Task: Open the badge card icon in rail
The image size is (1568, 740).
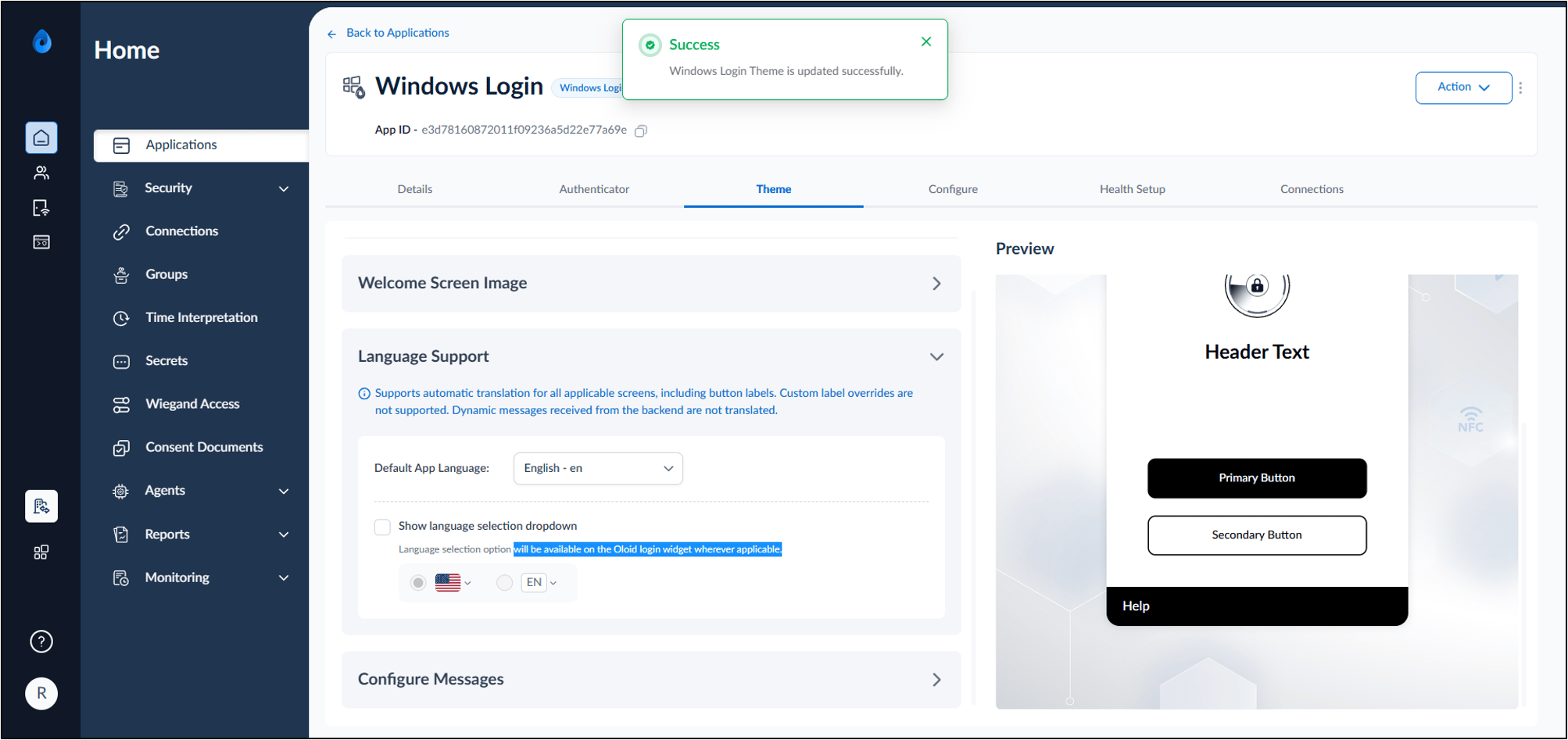Action: pyautogui.click(x=41, y=242)
